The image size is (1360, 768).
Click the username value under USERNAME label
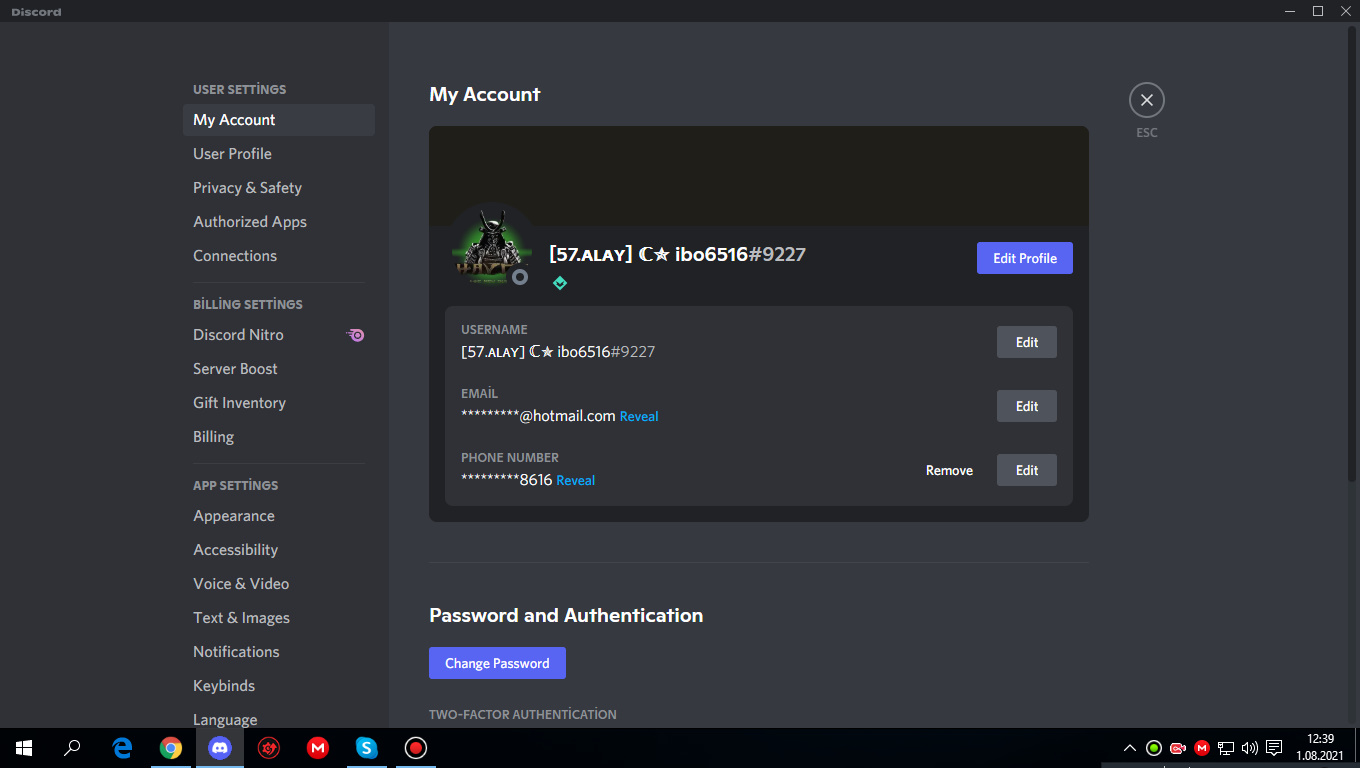coord(558,352)
